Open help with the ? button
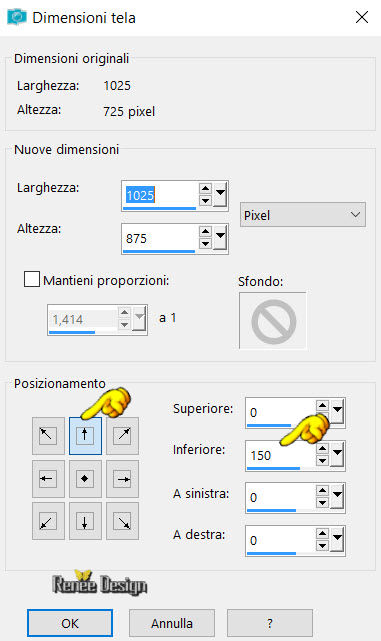The image size is (381, 641). click(x=270, y=623)
